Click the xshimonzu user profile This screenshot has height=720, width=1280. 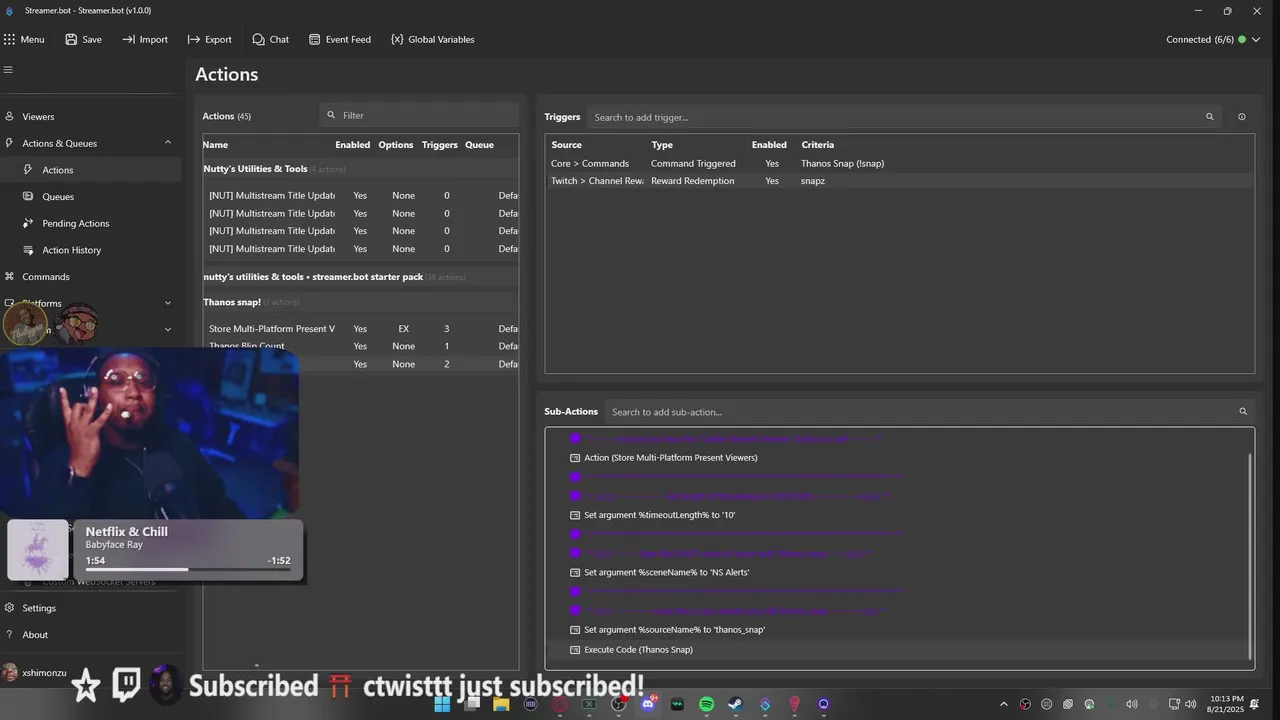(x=36, y=673)
